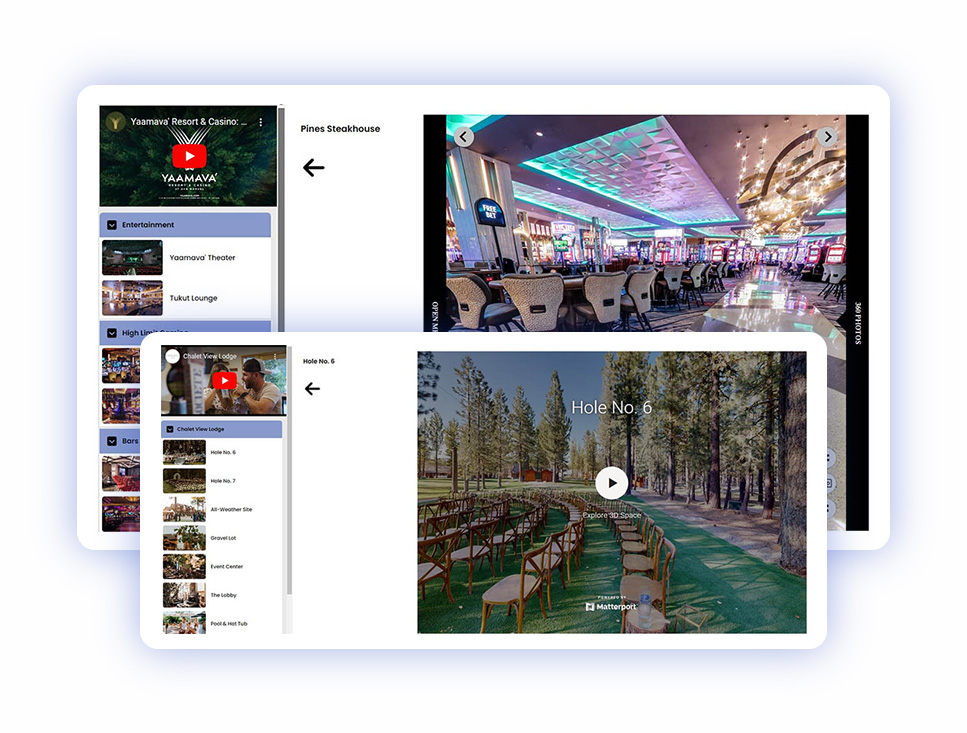Play the Yaamava' Resort & Casino YouTube video

(x=189, y=156)
